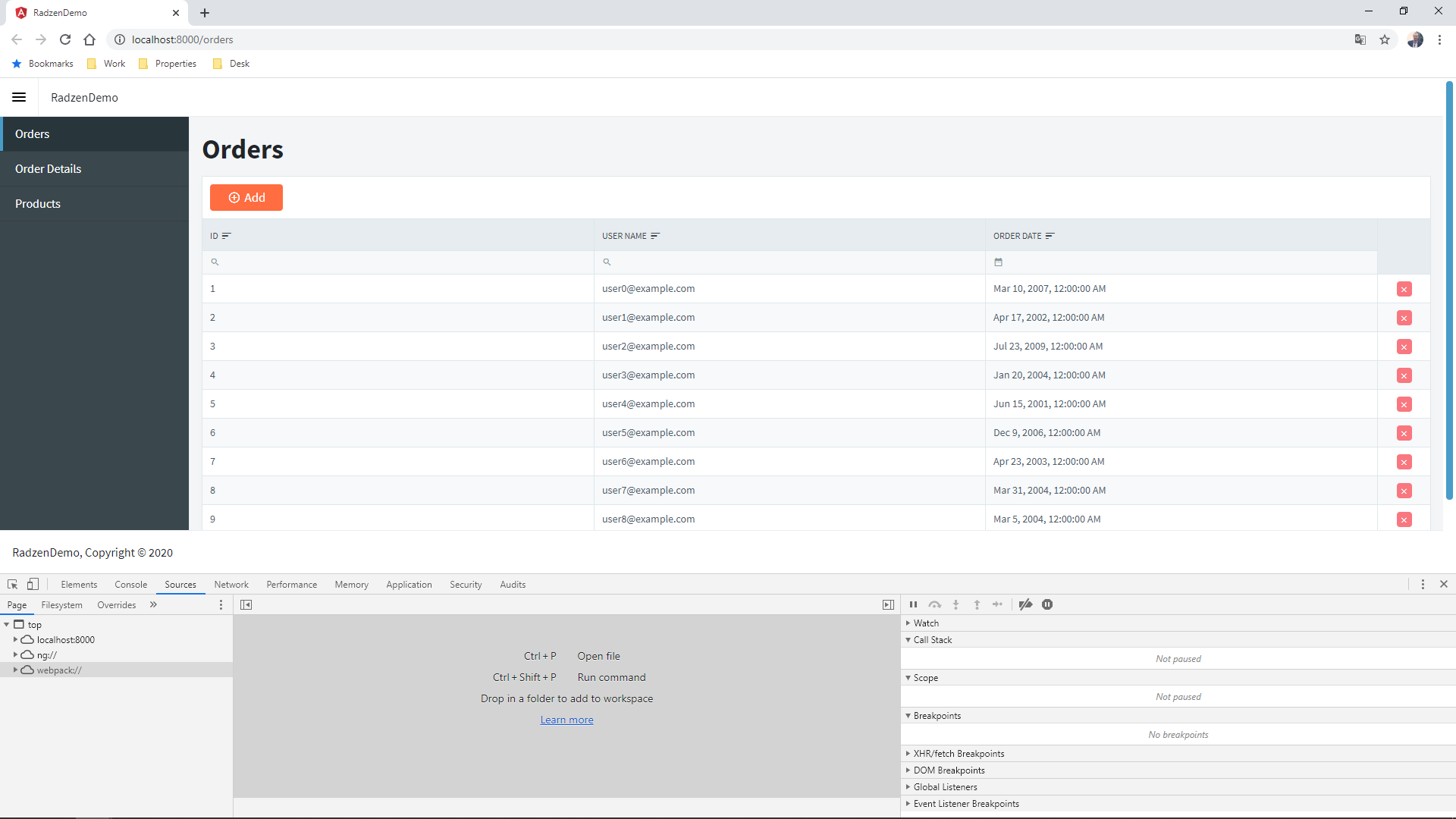Pause script execution
The height and width of the screenshot is (819, 1456).
[x=913, y=605]
